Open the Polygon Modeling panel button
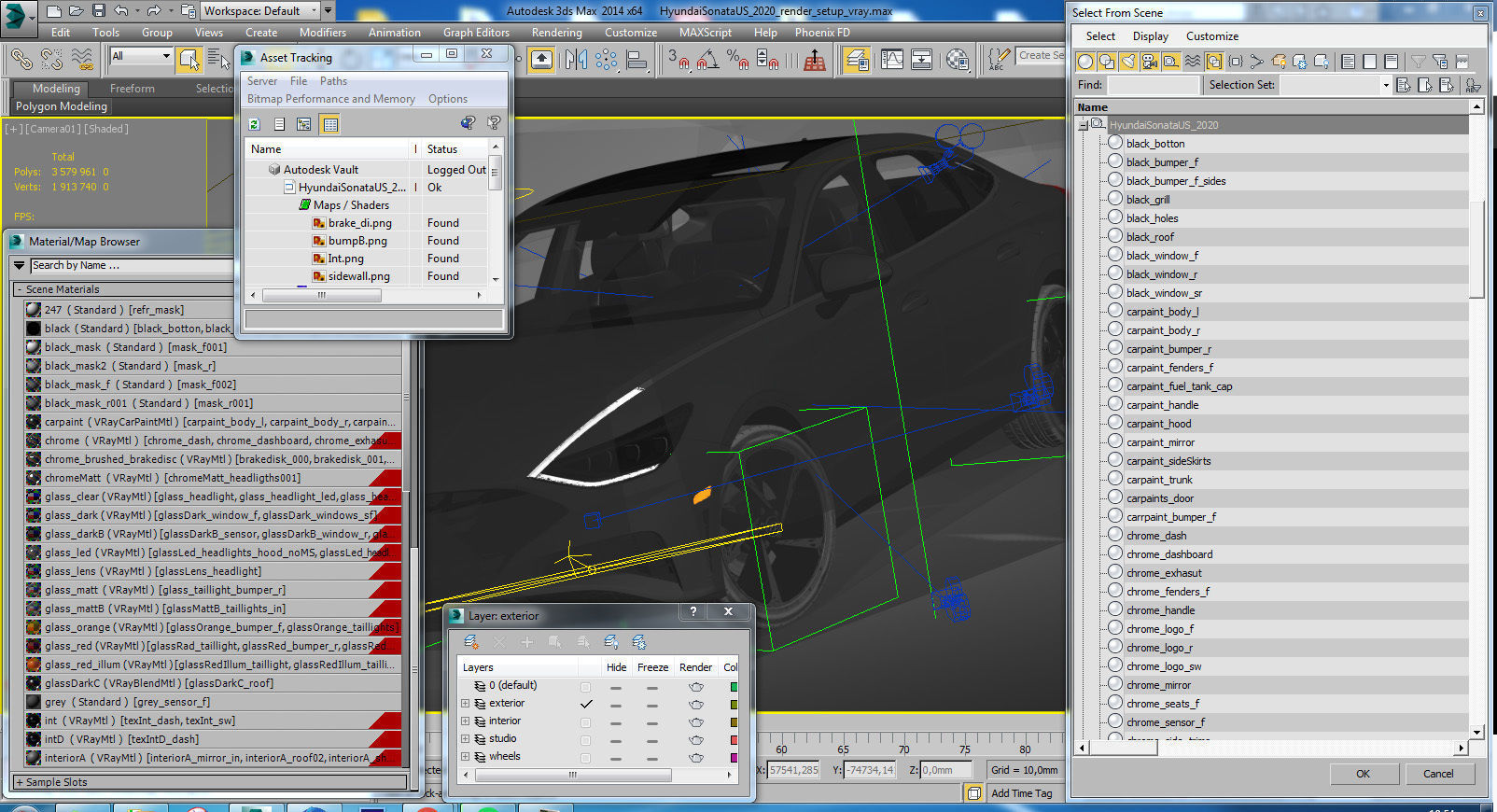This screenshot has width=1497, height=812. pyautogui.click(x=61, y=106)
